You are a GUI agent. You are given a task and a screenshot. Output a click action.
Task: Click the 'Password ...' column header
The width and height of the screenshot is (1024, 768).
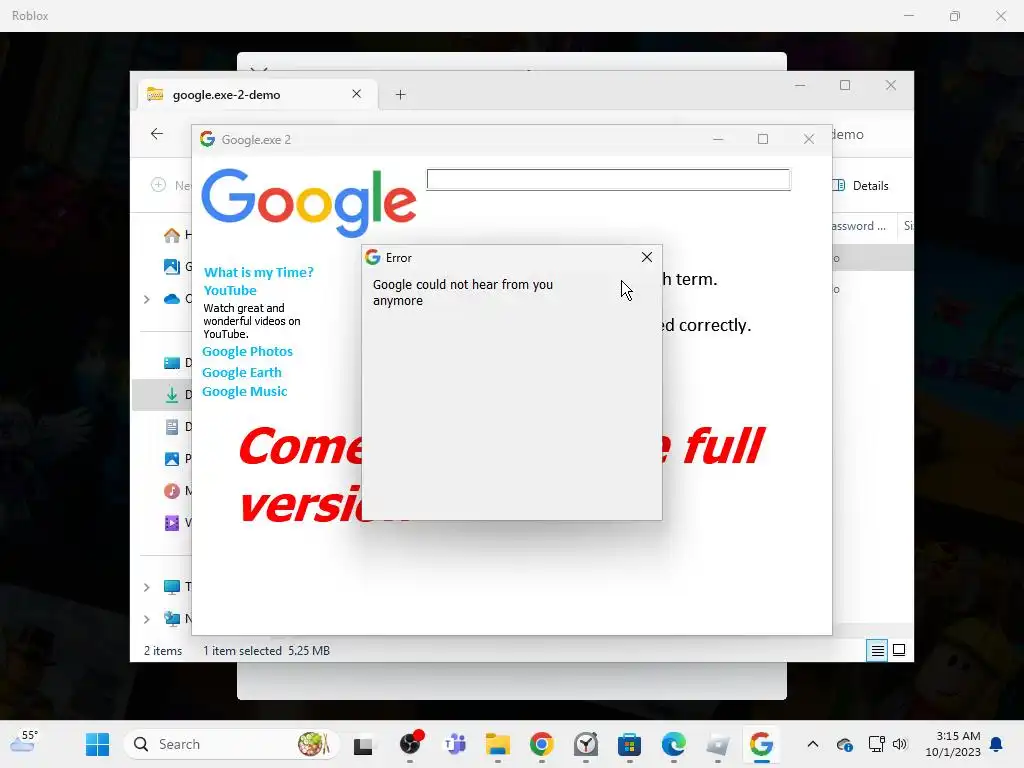click(859, 226)
